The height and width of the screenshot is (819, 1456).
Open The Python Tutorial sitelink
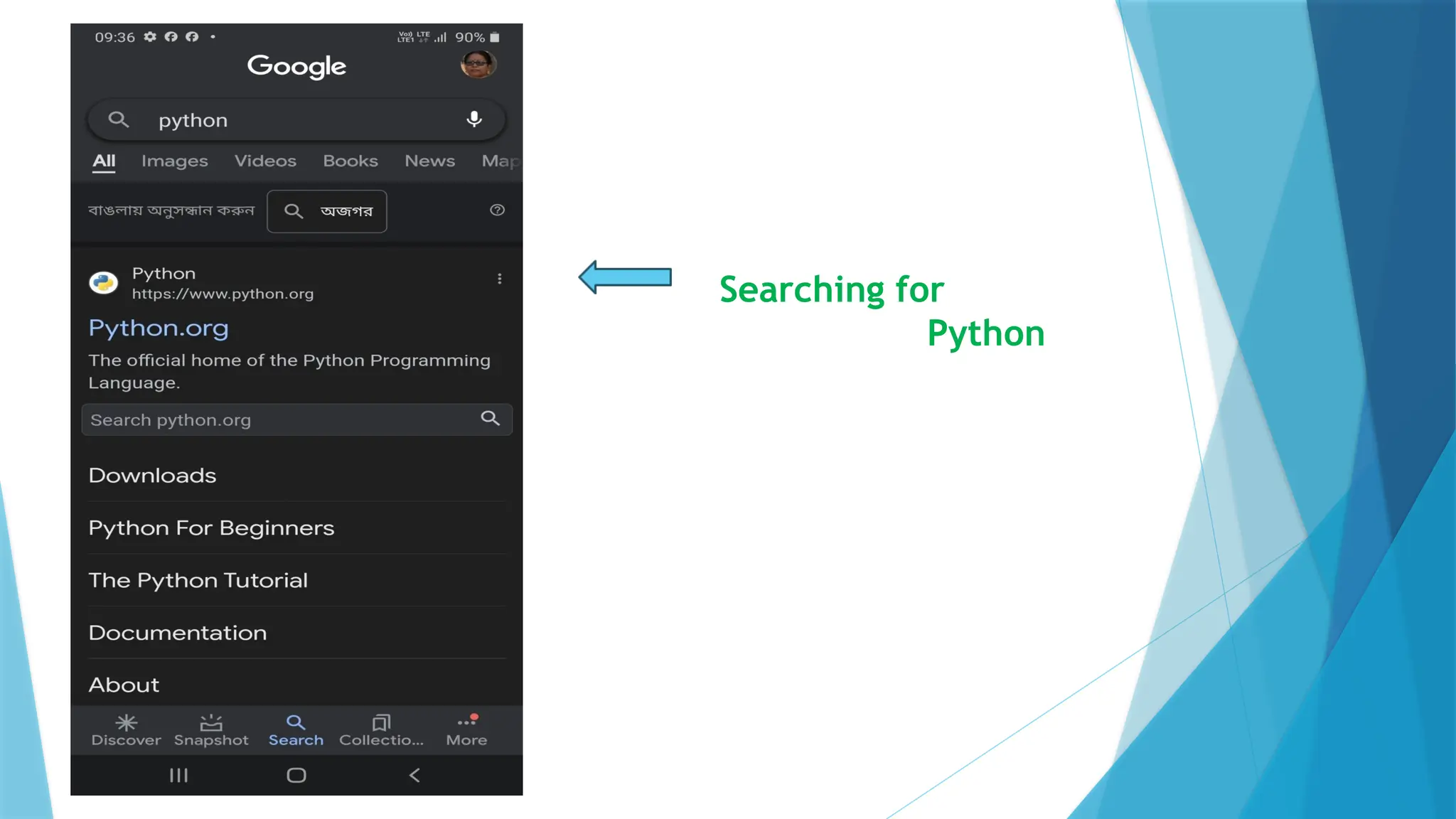[198, 580]
